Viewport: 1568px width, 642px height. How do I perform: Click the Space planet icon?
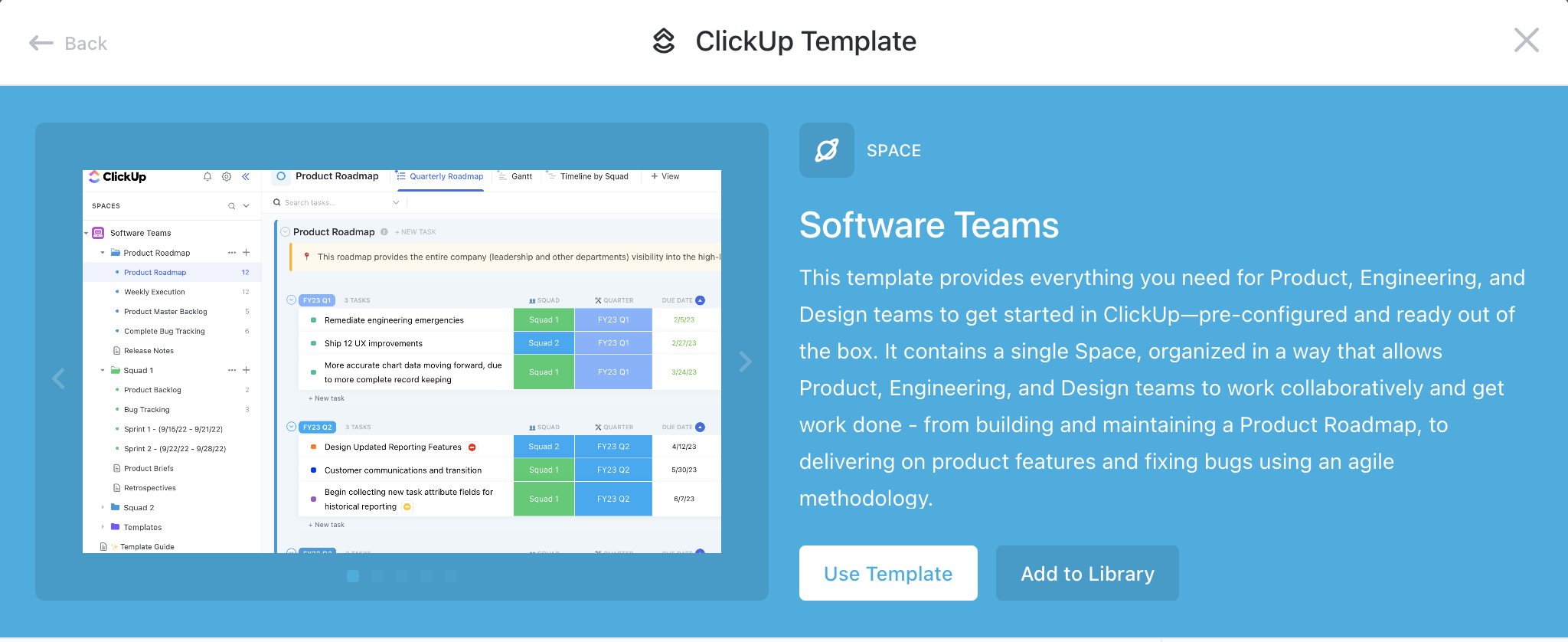pos(826,150)
